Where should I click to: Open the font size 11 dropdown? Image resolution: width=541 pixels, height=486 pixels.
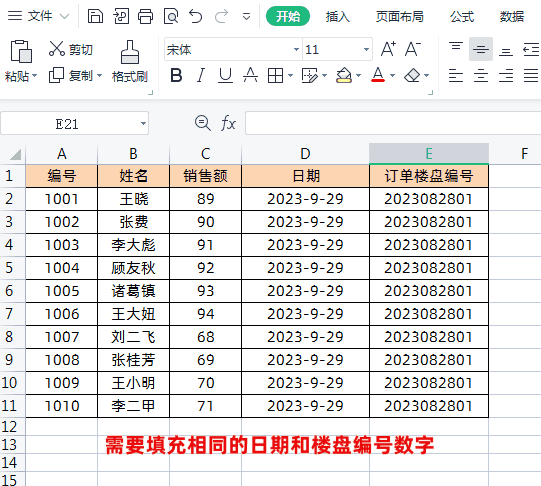pyautogui.click(x=366, y=49)
